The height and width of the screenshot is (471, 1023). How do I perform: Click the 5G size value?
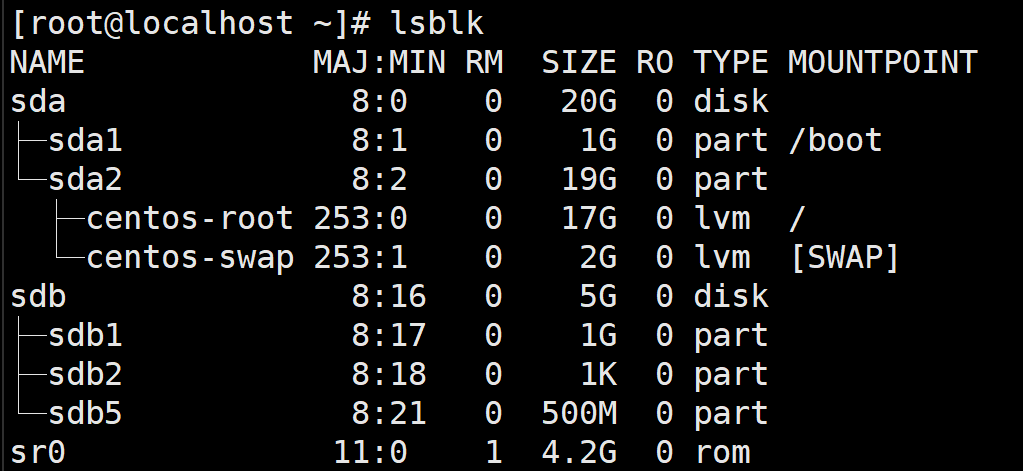click(598, 296)
